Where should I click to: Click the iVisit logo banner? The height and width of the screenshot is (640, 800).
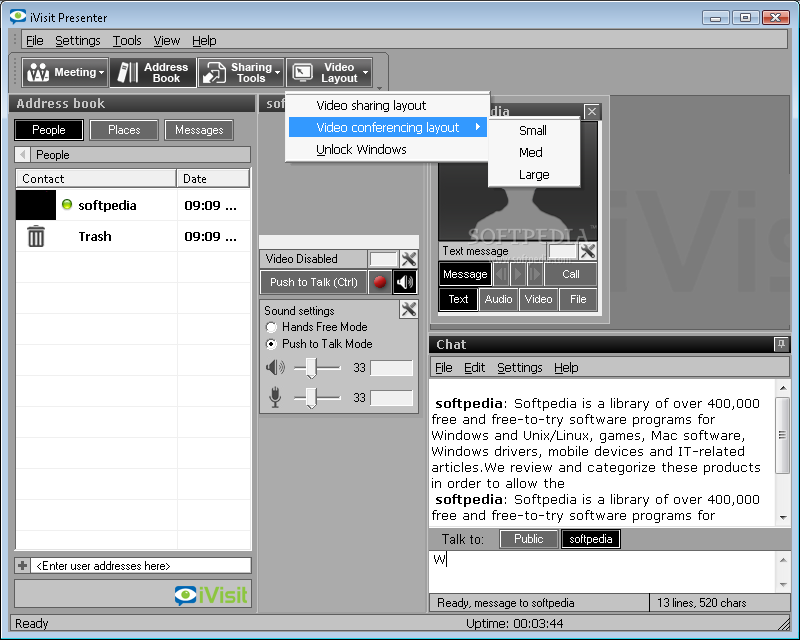click(x=133, y=595)
